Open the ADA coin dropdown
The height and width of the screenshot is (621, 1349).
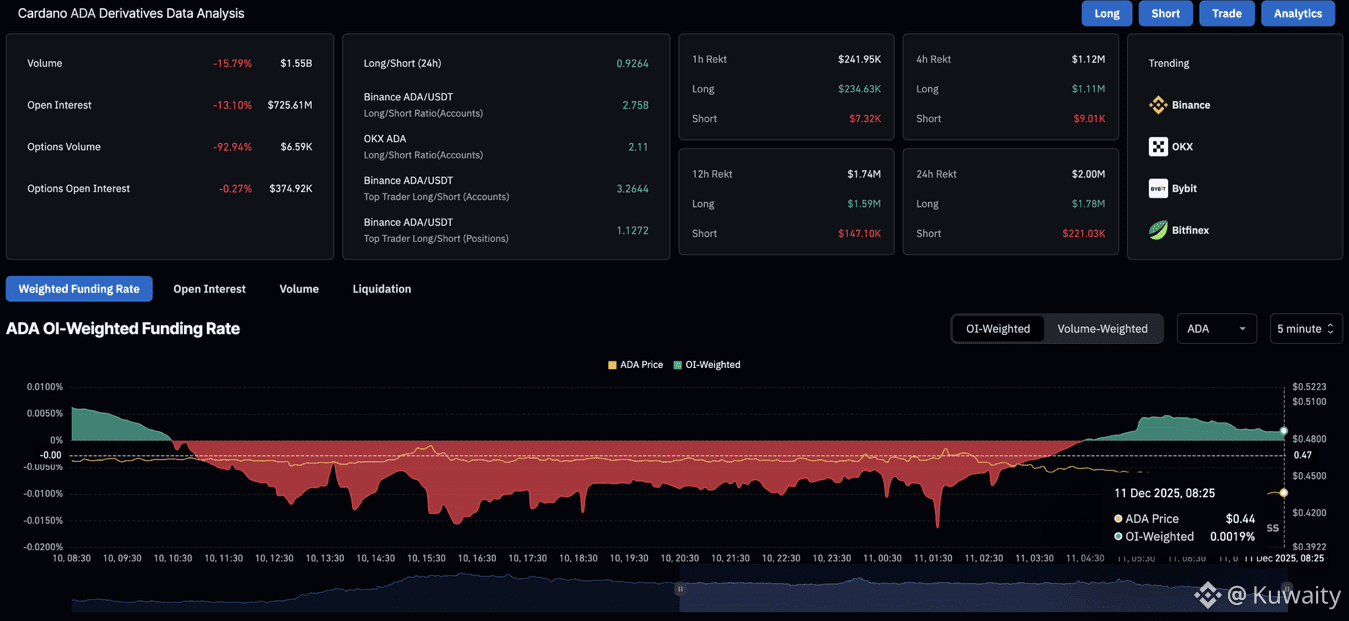[x=1216, y=329]
